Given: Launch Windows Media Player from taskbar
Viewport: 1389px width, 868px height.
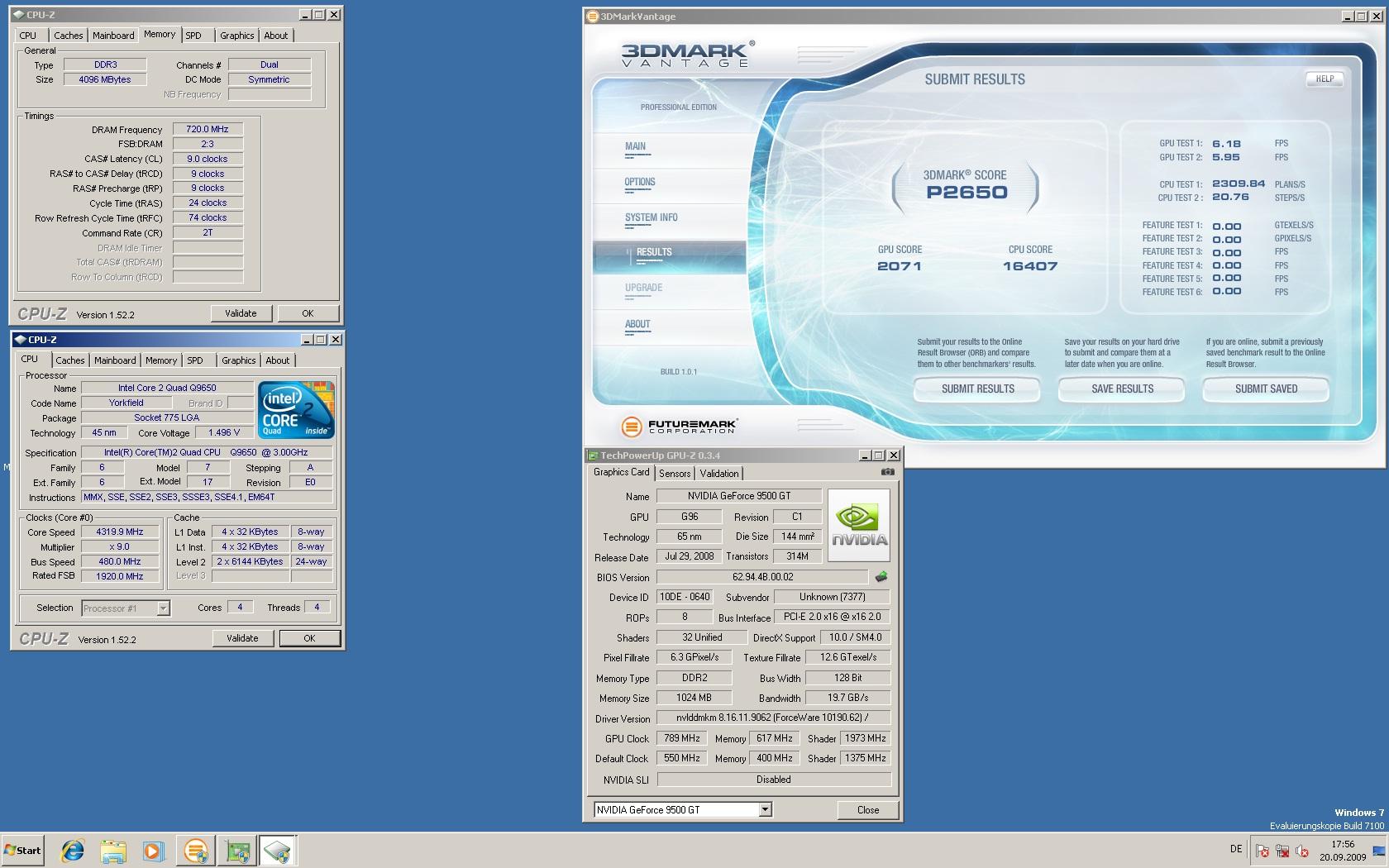Looking at the screenshot, I should (153, 851).
